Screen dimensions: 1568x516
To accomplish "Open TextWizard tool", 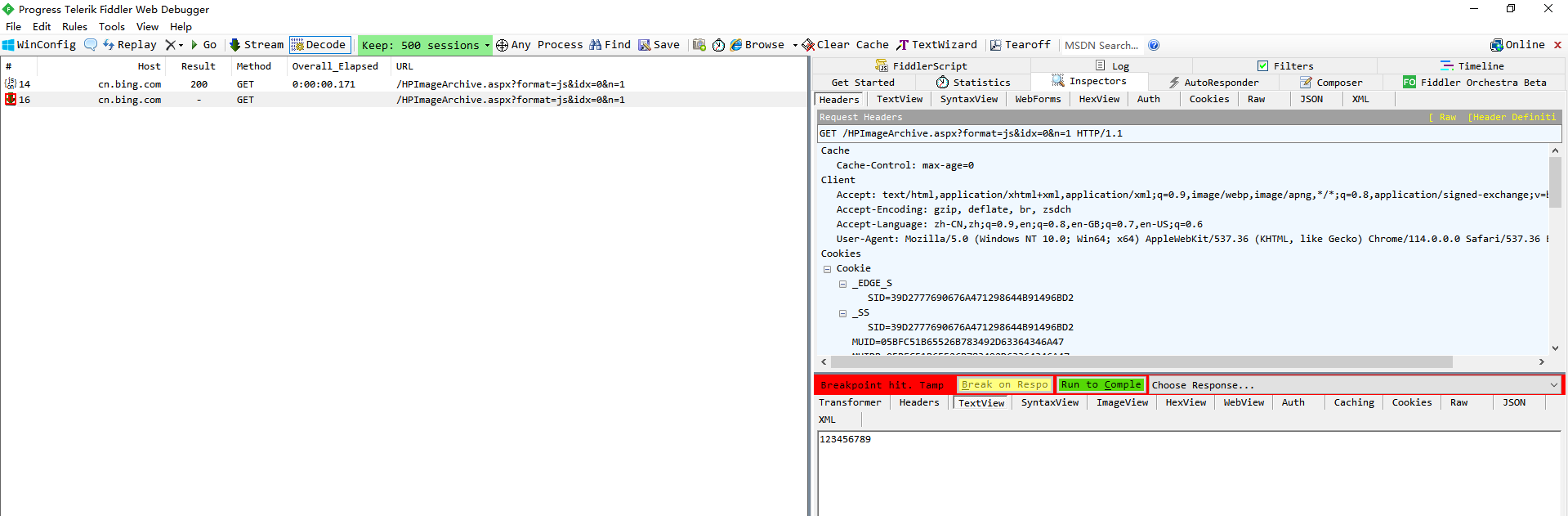I will [x=936, y=45].
